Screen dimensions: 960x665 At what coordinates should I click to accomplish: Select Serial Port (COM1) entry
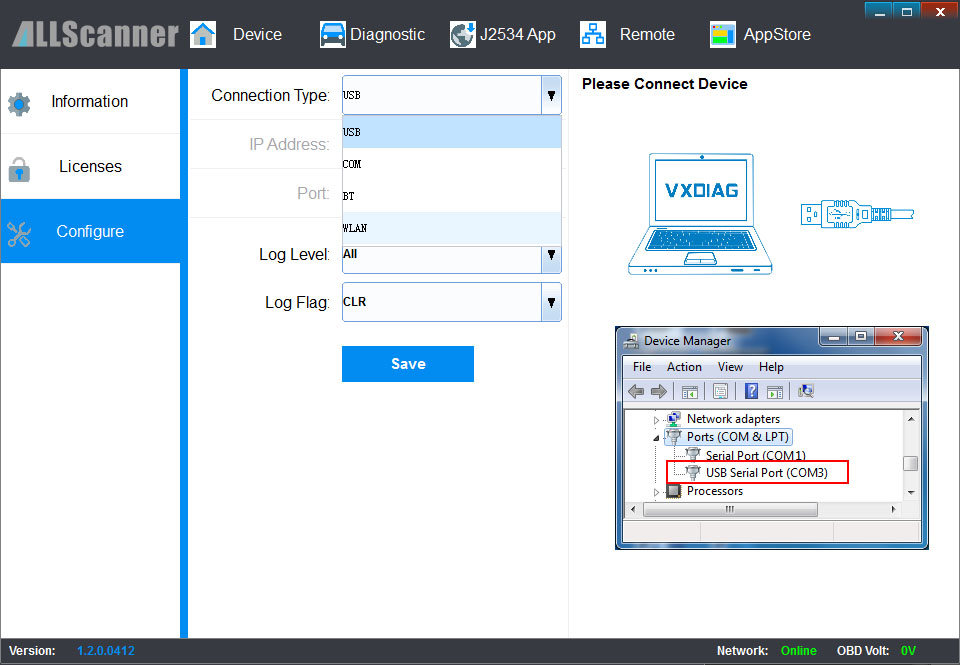[755, 455]
